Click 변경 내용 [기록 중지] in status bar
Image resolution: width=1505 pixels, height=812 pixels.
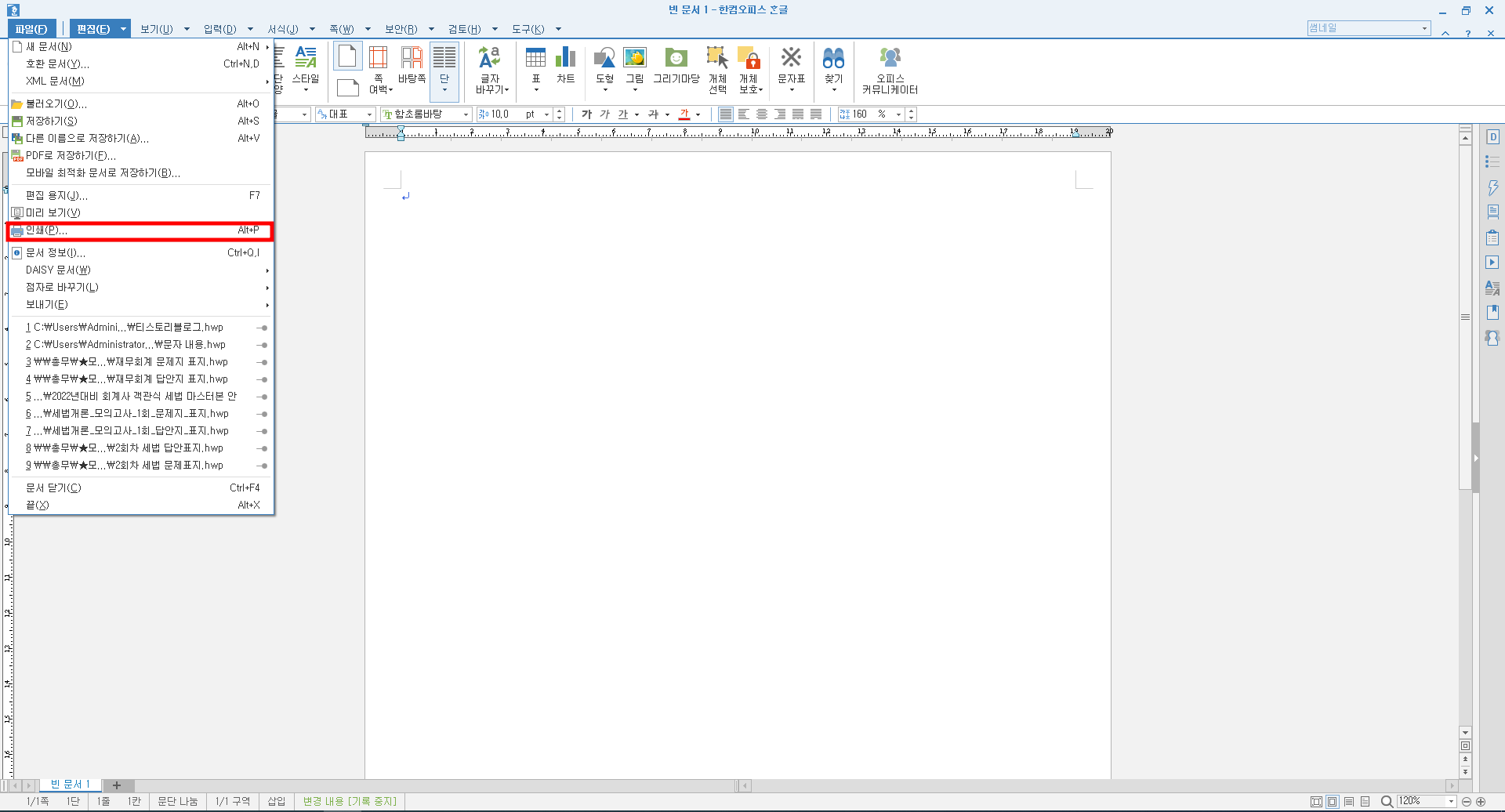click(350, 801)
